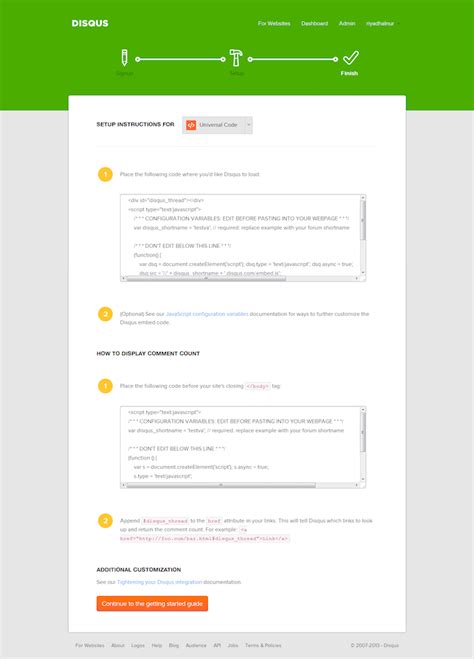Image resolution: width=474 pixels, height=659 pixels.
Task: Click the Signup pencil step icon
Action: 124,58
